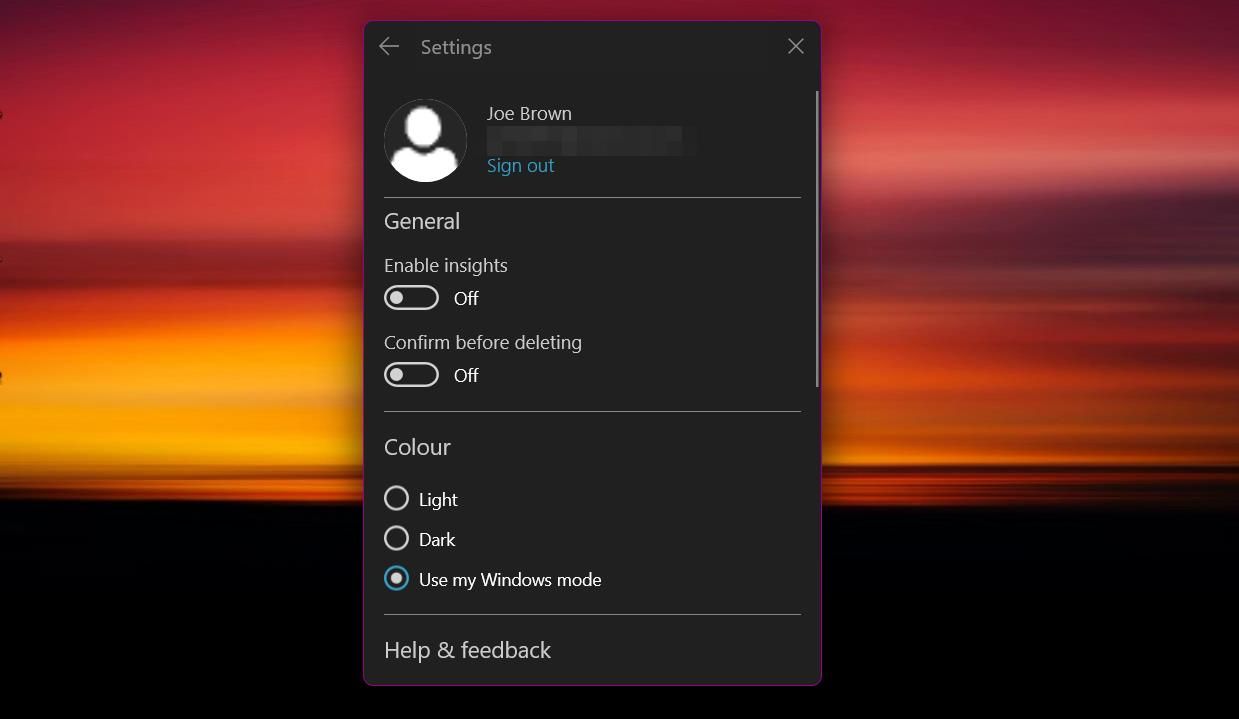Click the blurred email address
Image resolution: width=1239 pixels, height=719 pixels.
[x=590, y=140]
